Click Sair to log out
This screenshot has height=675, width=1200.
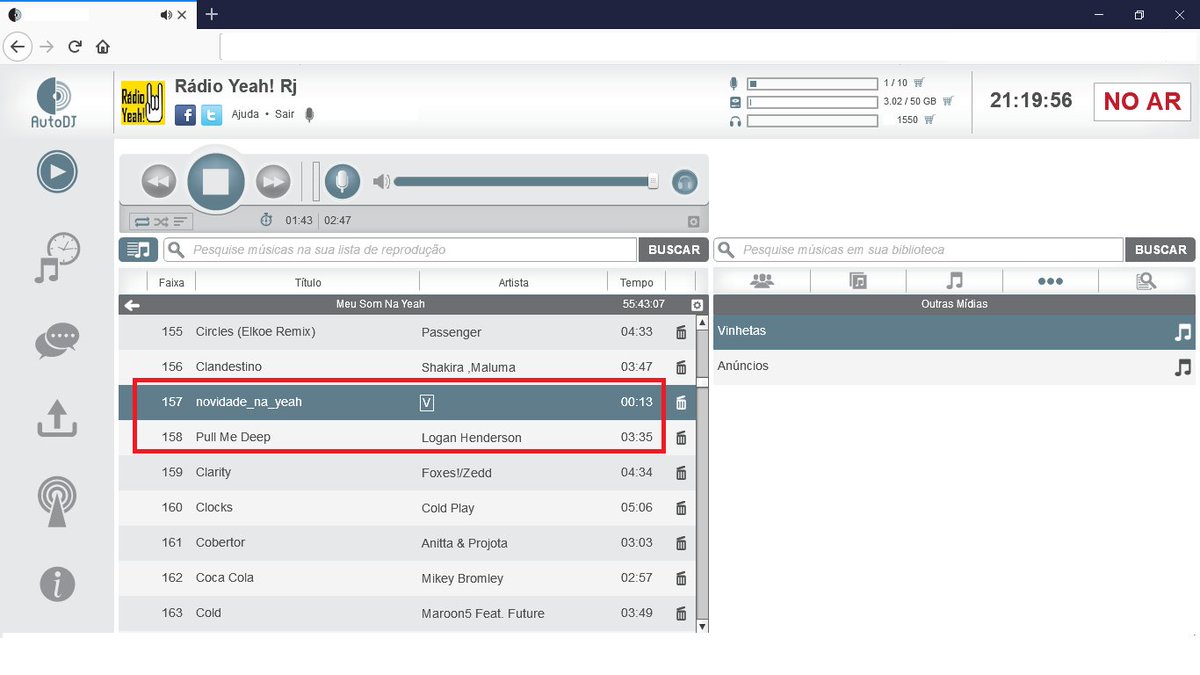click(x=285, y=114)
